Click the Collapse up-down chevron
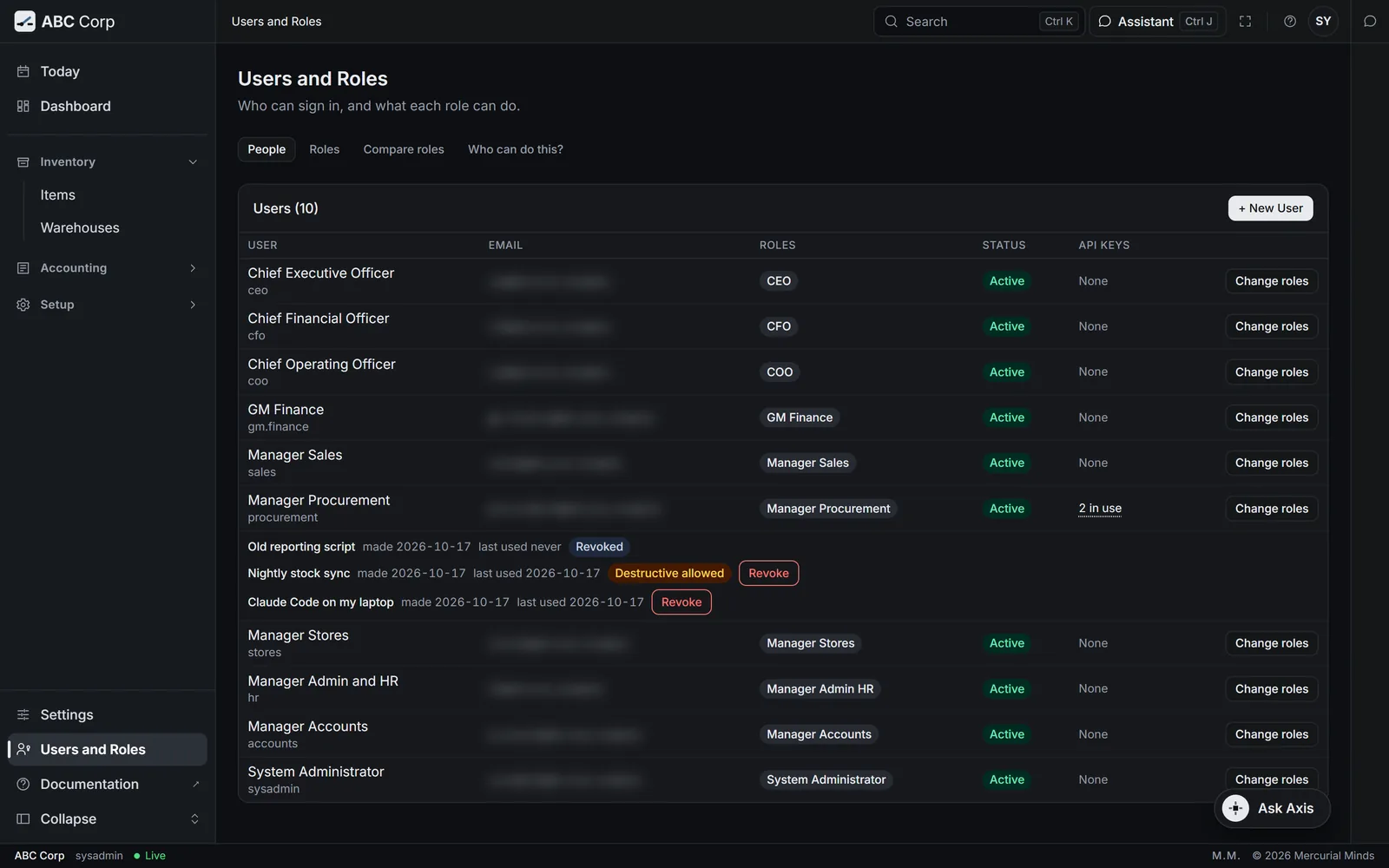This screenshot has height=868, width=1389. point(194,819)
